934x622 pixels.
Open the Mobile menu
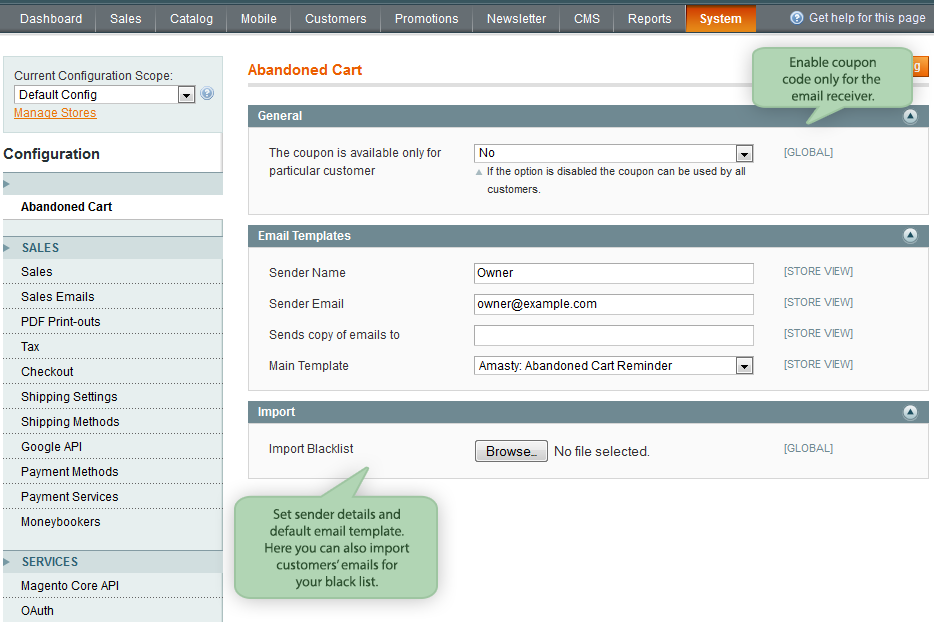[x=259, y=18]
